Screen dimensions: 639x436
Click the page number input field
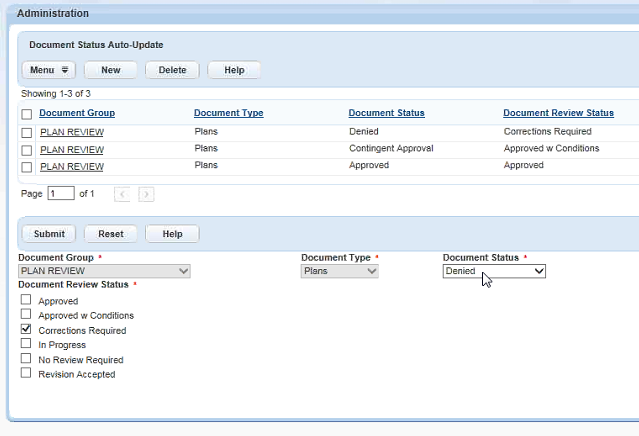pyautogui.click(x=61, y=193)
